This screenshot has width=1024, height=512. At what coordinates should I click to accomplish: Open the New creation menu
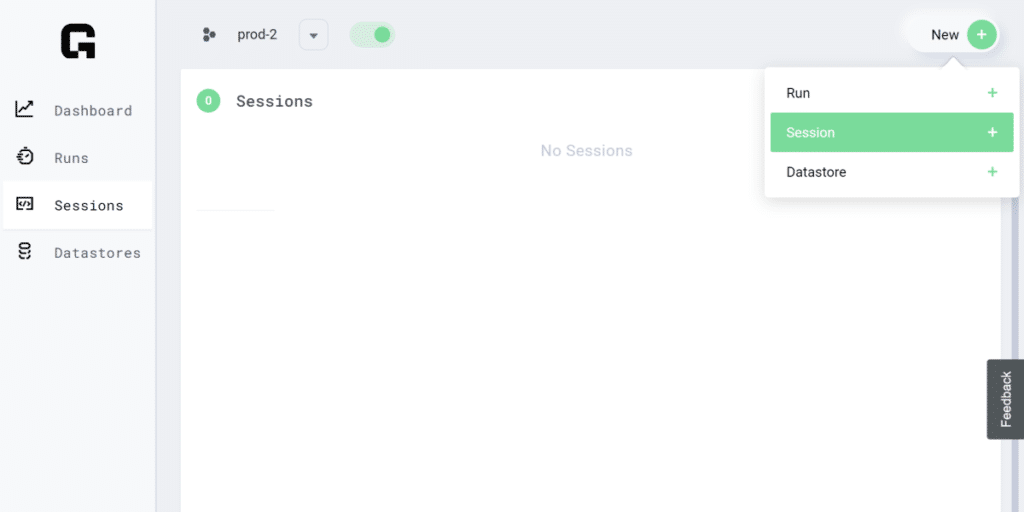click(944, 35)
